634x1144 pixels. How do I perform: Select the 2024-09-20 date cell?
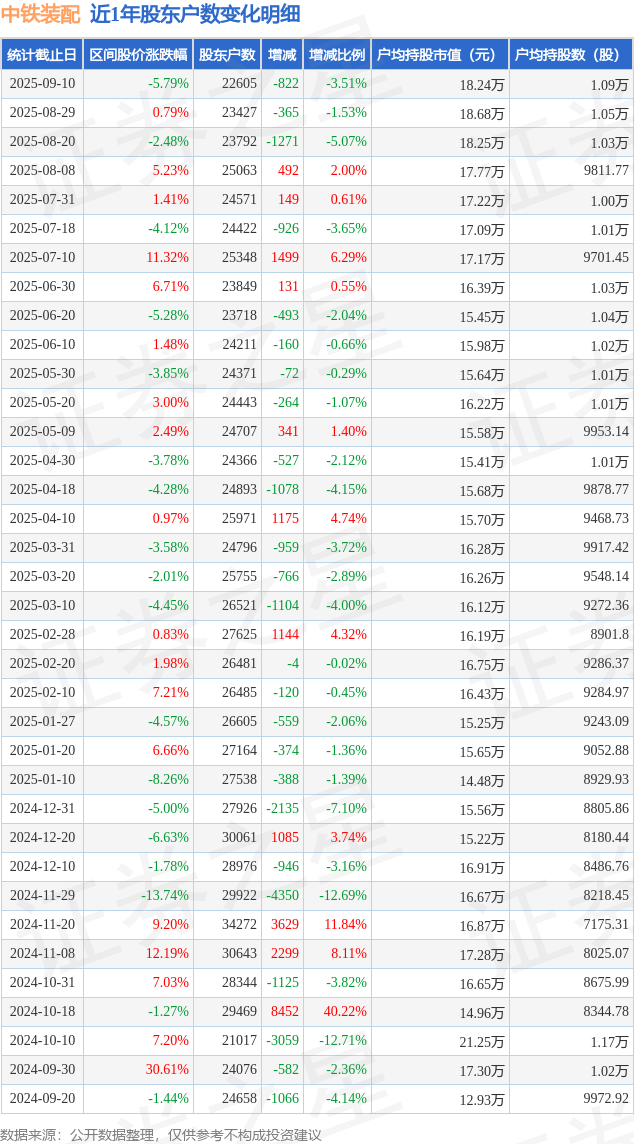click(42, 1099)
